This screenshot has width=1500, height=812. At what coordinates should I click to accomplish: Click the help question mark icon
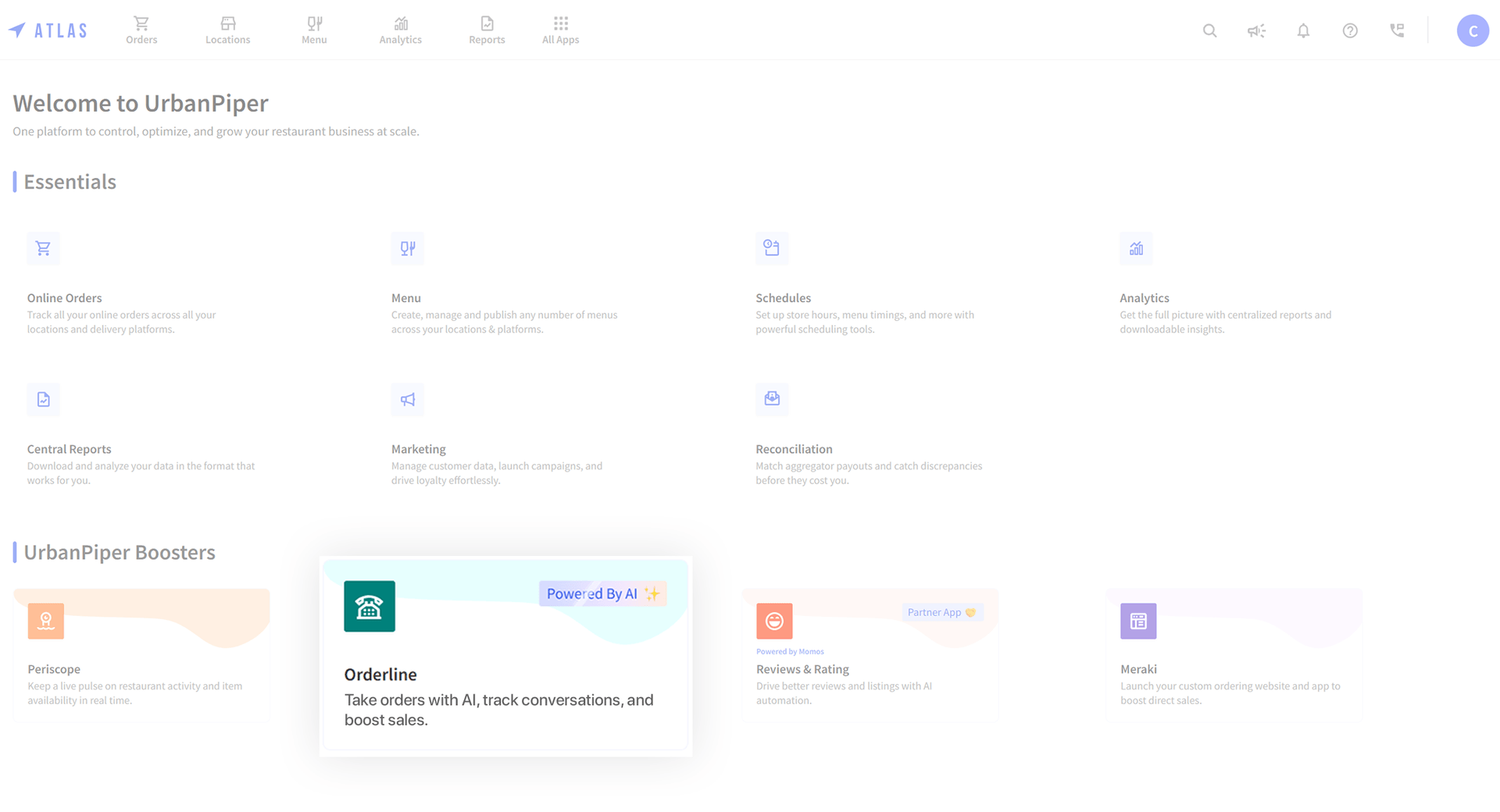click(x=1350, y=30)
